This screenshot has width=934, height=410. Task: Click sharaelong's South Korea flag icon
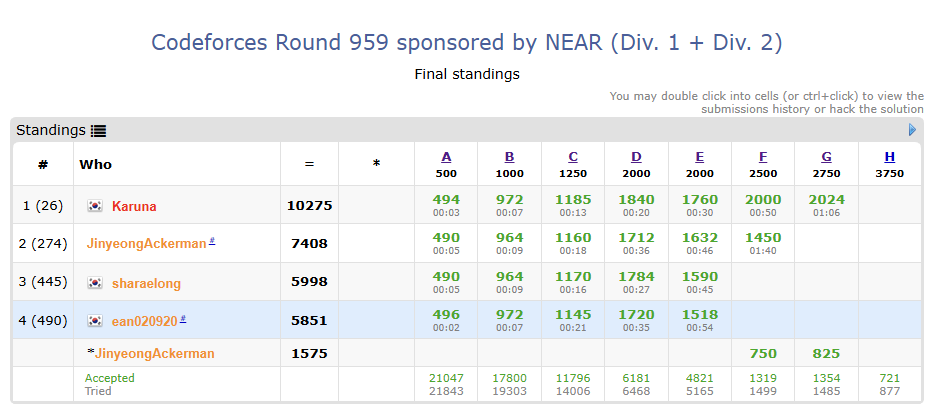pyautogui.click(x=95, y=283)
